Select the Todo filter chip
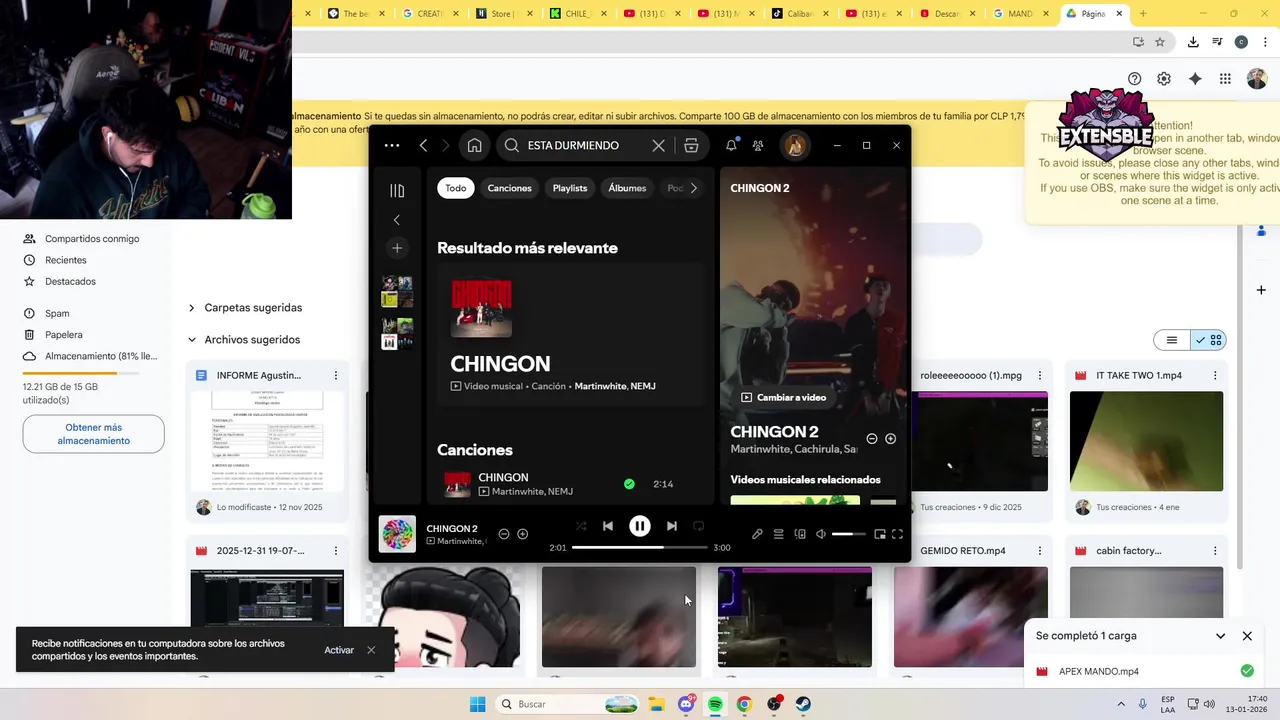1280x720 pixels. pos(456,188)
